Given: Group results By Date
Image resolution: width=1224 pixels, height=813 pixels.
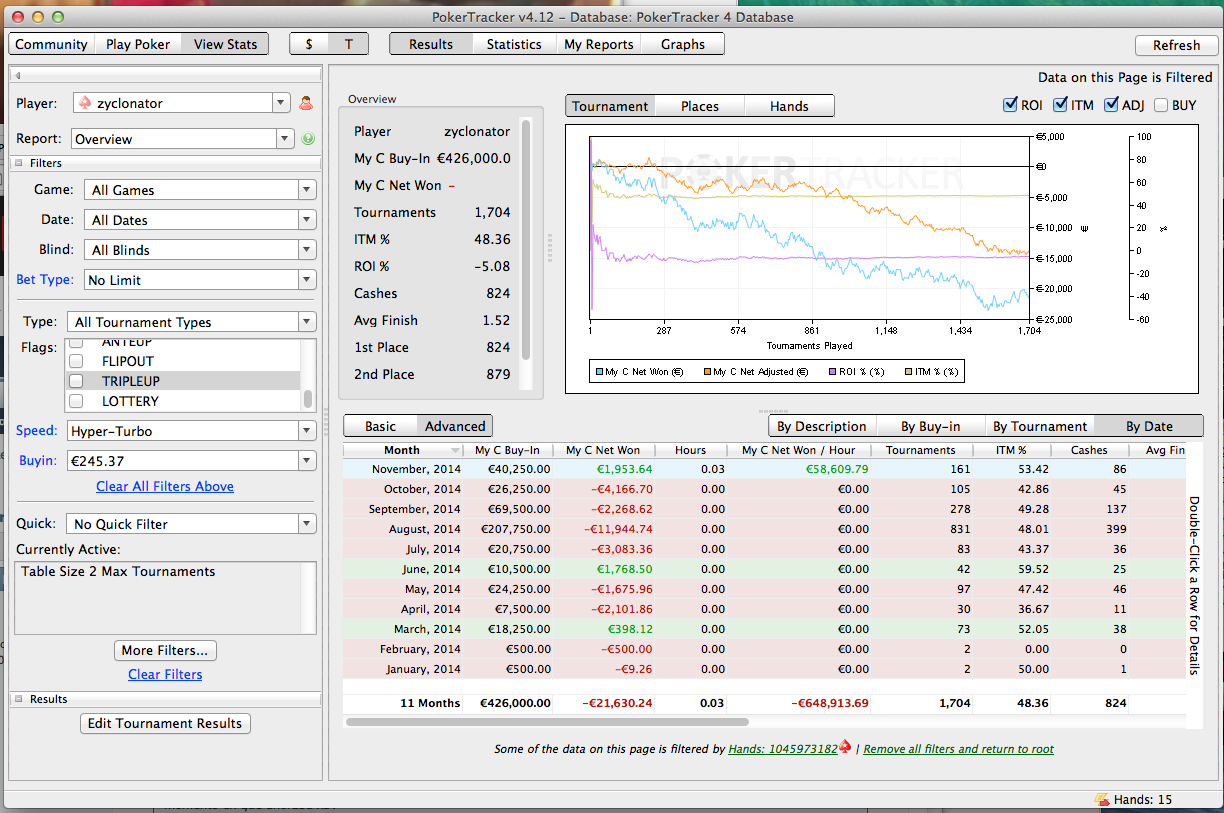Looking at the screenshot, I should (1149, 426).
